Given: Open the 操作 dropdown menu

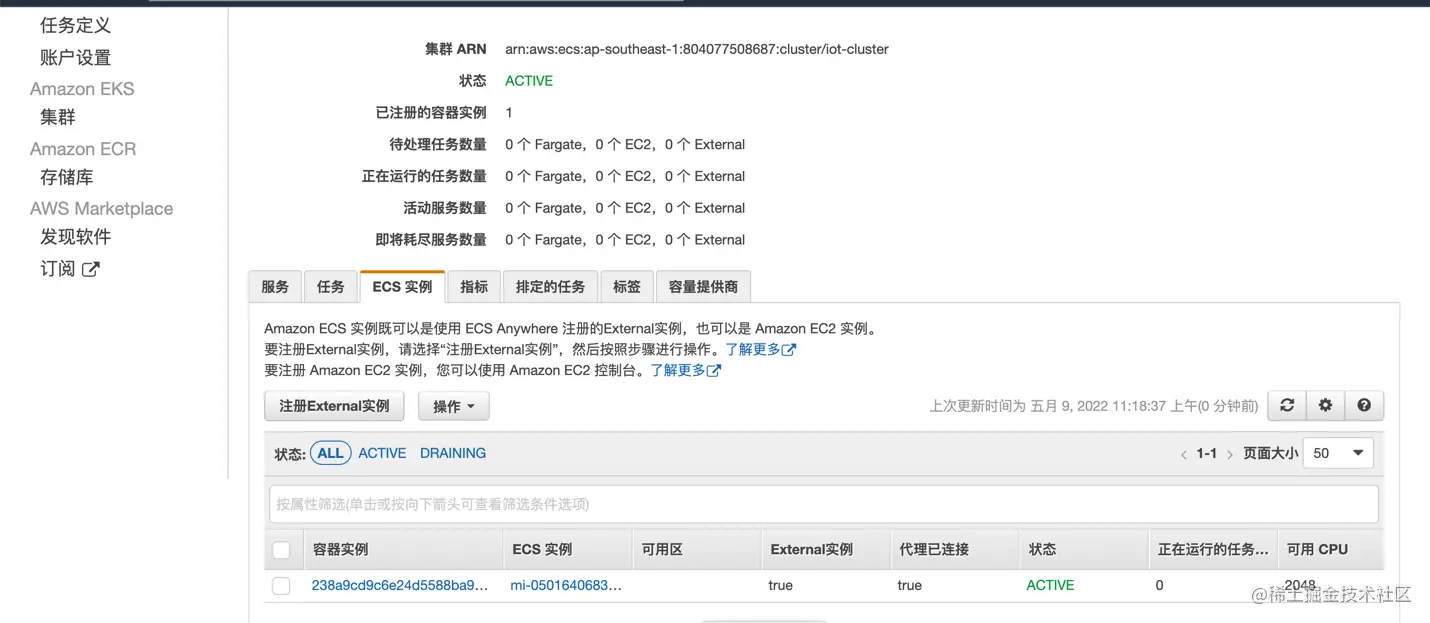Looking at the screenshot, I should point(454,406).
